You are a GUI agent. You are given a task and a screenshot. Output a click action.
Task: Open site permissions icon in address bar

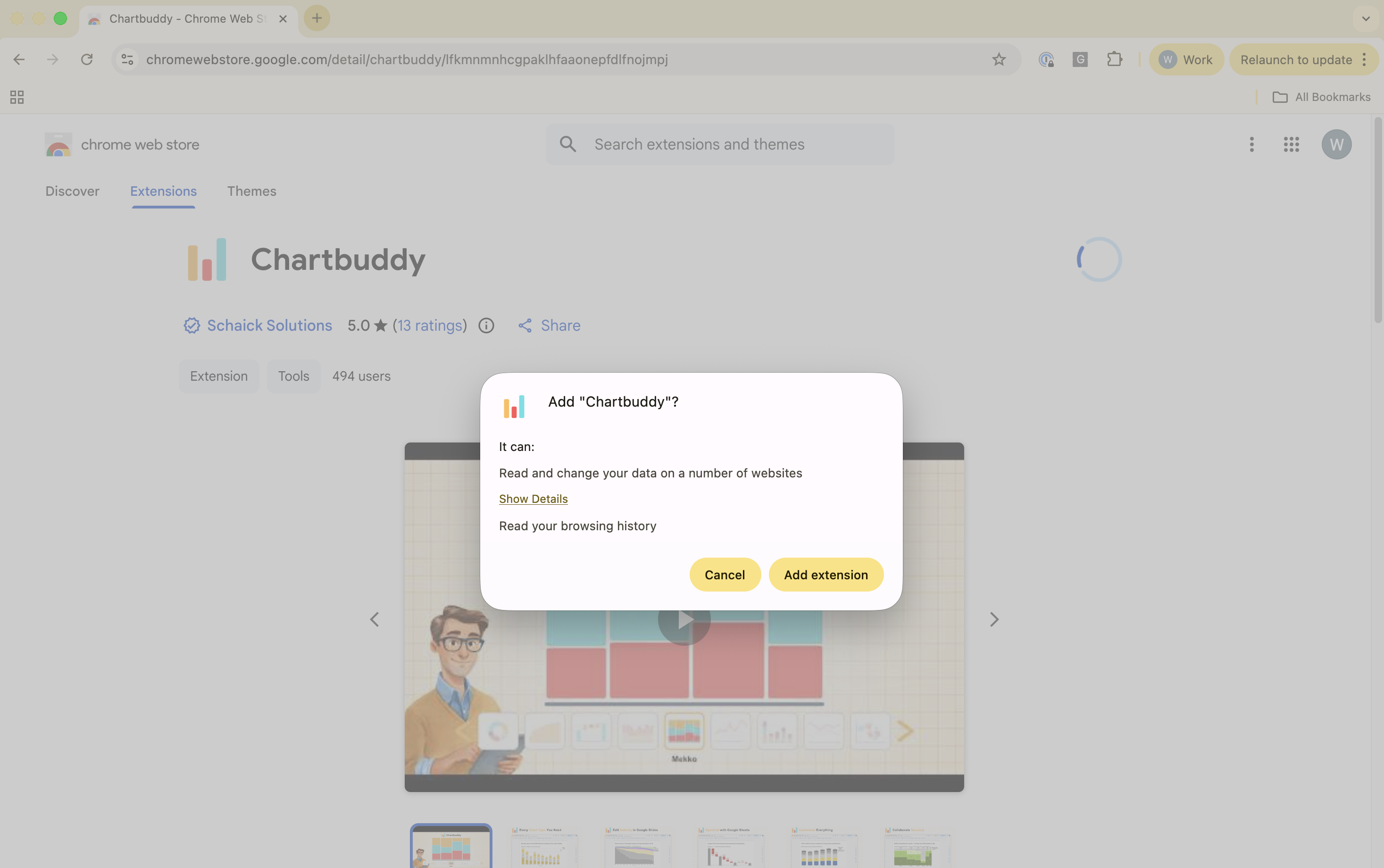[x=127, y=59]
